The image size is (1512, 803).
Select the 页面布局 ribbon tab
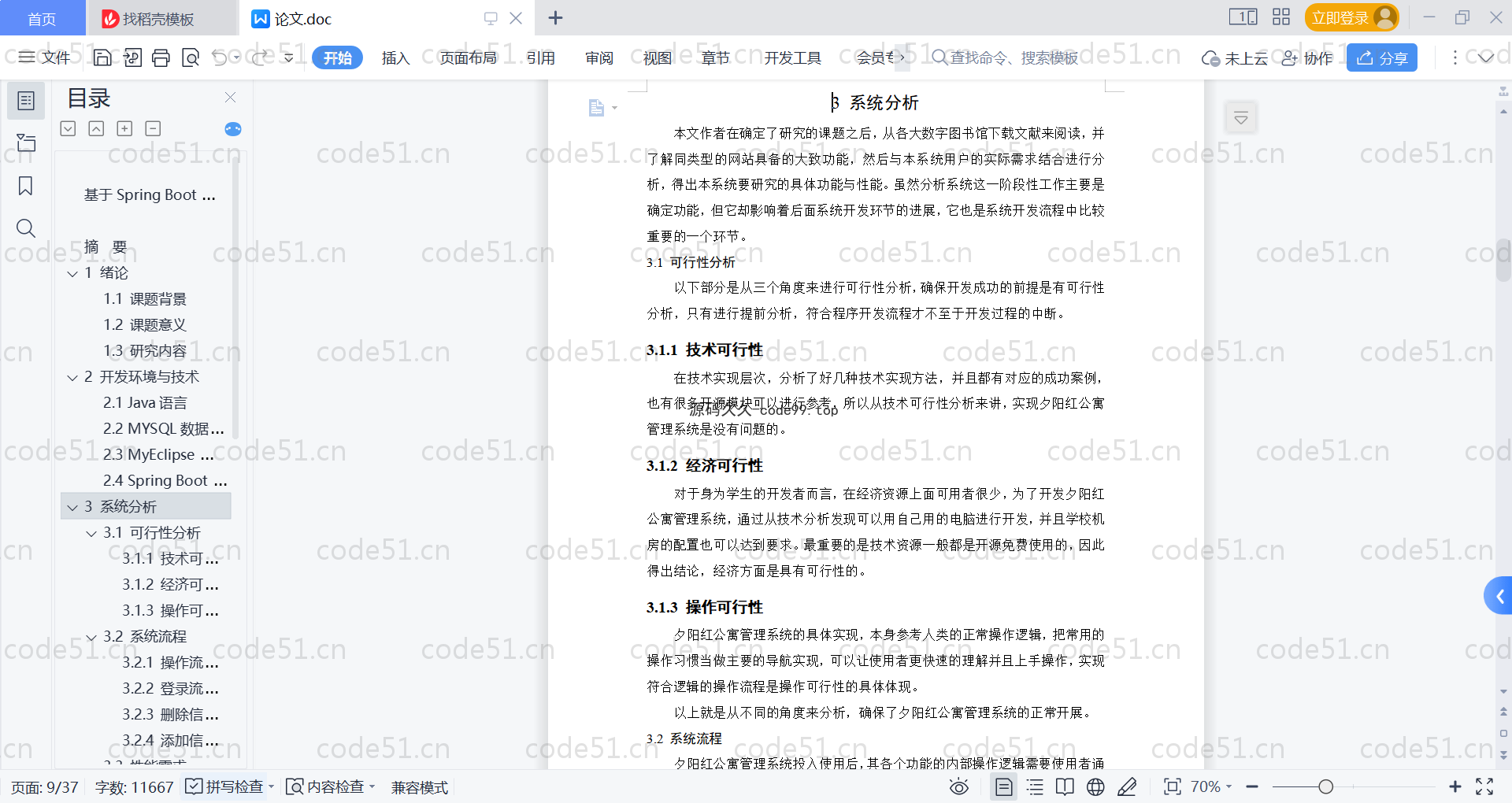468,57
